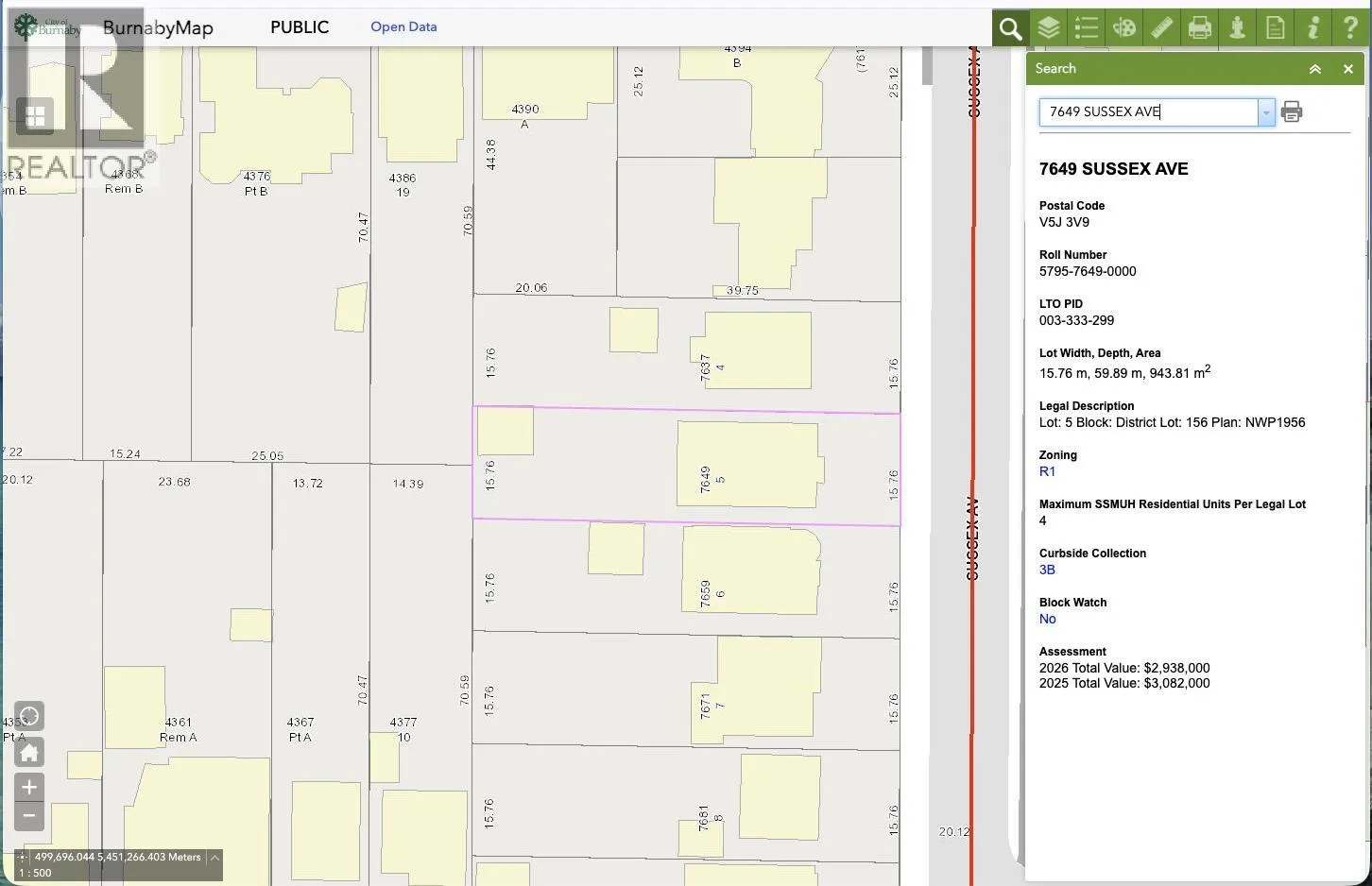Click the 2025 Total Value assessment

tap(1124, 683)
